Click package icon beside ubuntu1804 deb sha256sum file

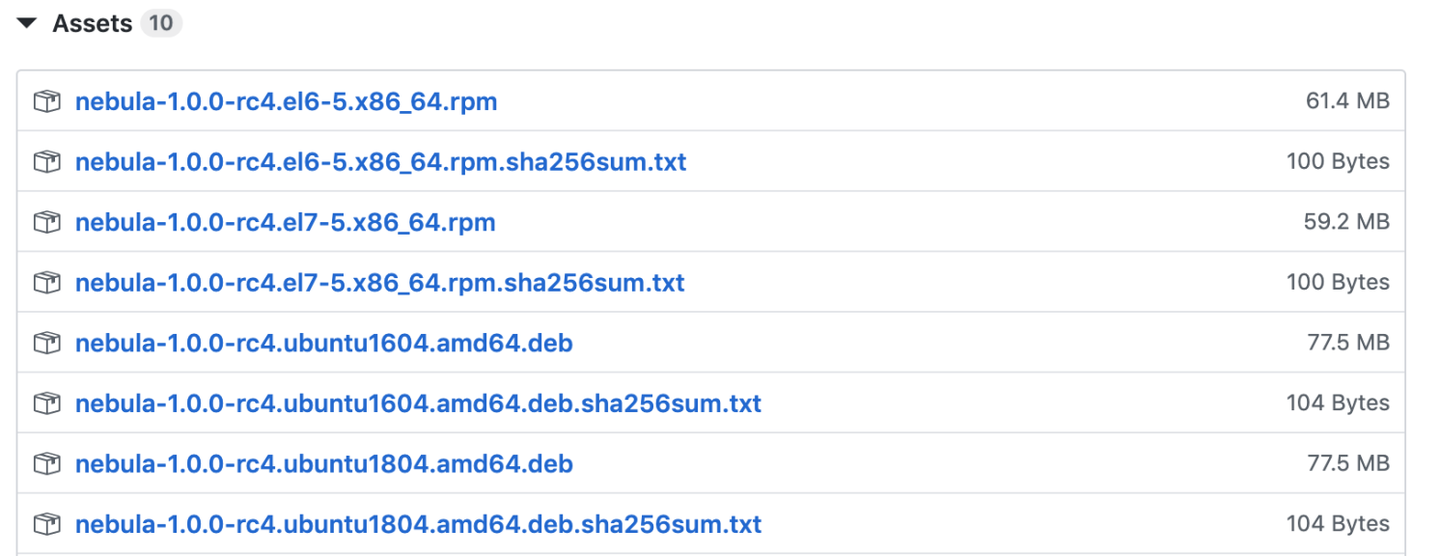pyautogui.click(x=47, y=524)
